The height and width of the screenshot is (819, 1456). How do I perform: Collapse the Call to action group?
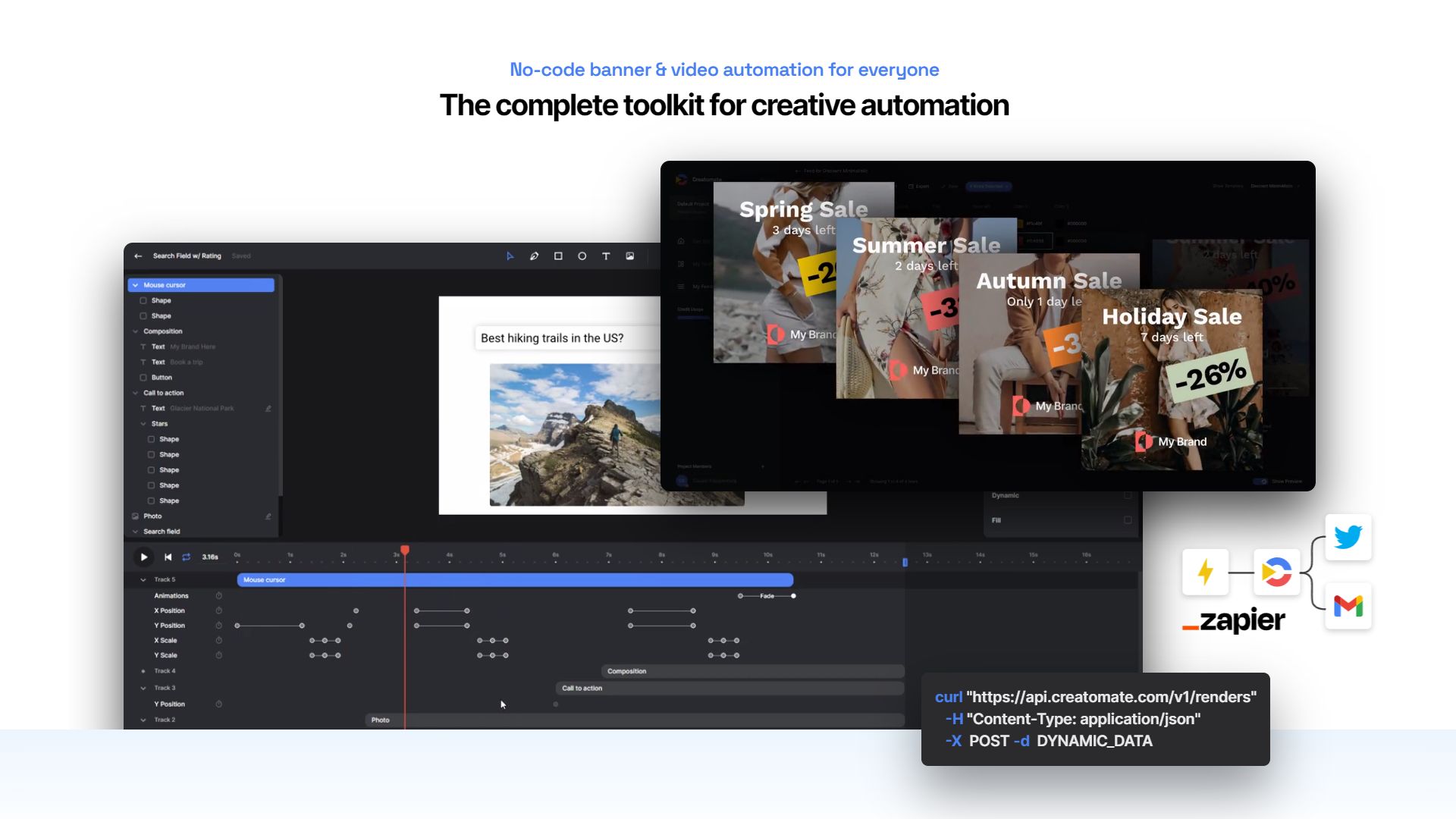click(x=135, y=393)
